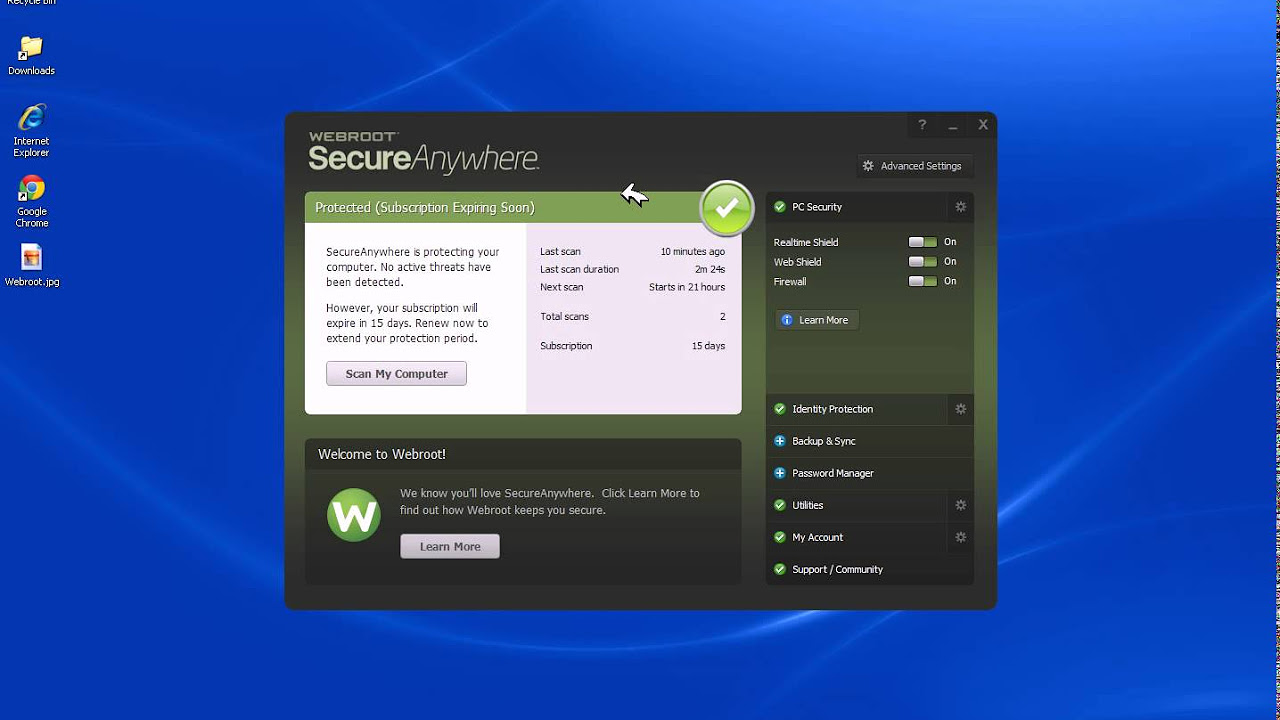Click the '2m 24s' scan duration value

point(710,269)
